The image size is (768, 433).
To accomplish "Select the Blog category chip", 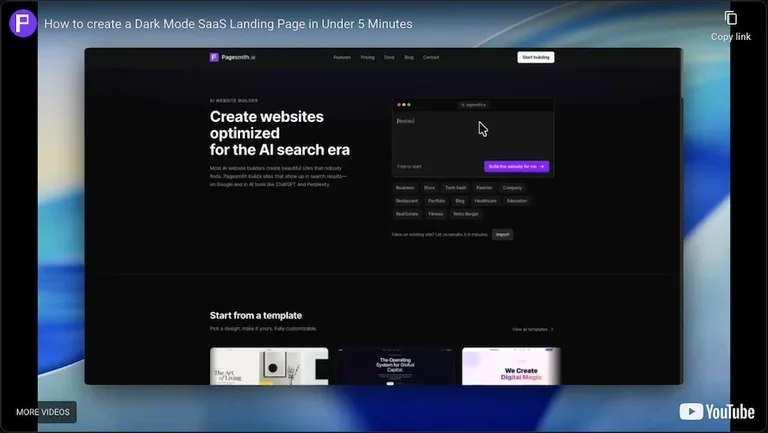I will pyautogui.click(x=460, y=201).
